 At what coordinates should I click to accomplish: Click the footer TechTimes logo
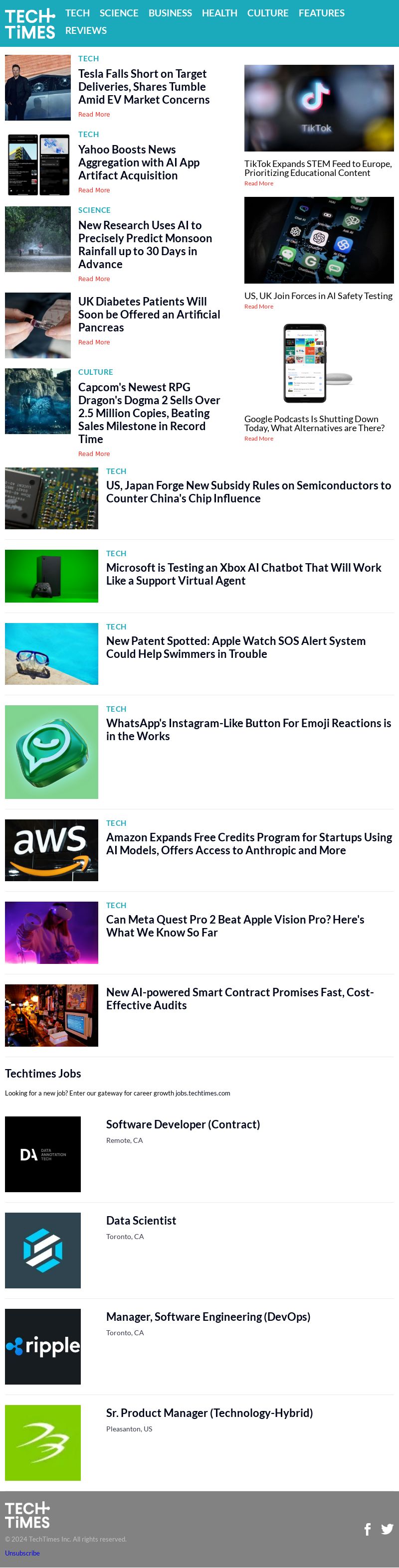(27, 1515)
